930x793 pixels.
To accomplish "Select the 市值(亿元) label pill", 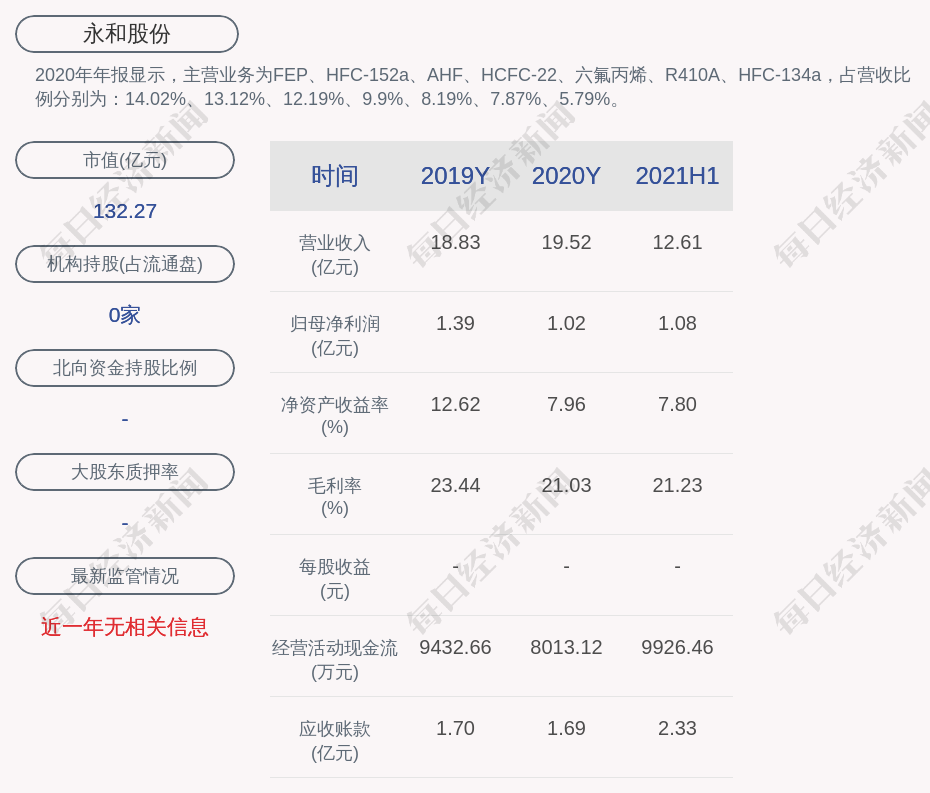I will (x=125, y=160).
